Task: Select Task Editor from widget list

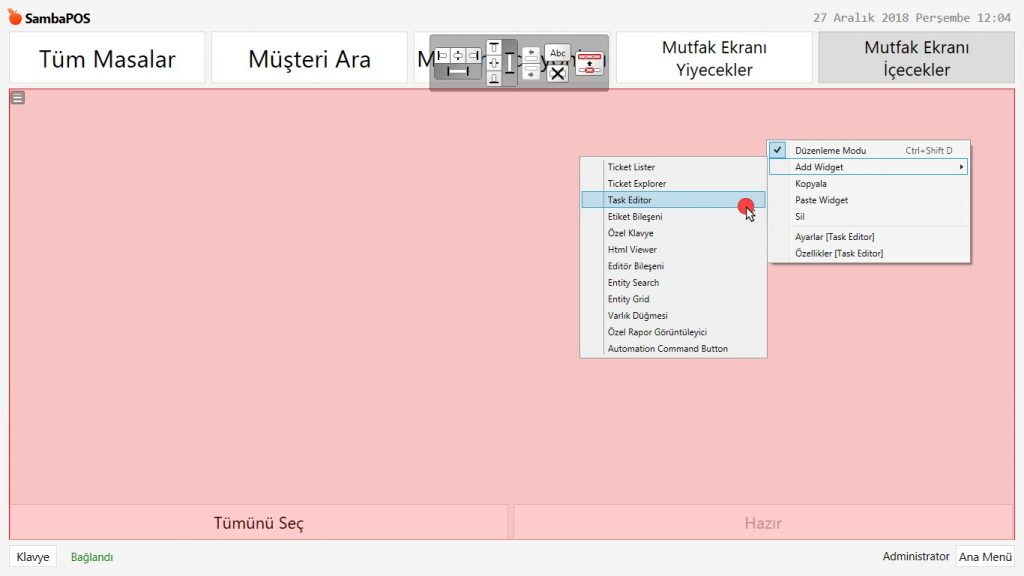Action: (630, 200)
